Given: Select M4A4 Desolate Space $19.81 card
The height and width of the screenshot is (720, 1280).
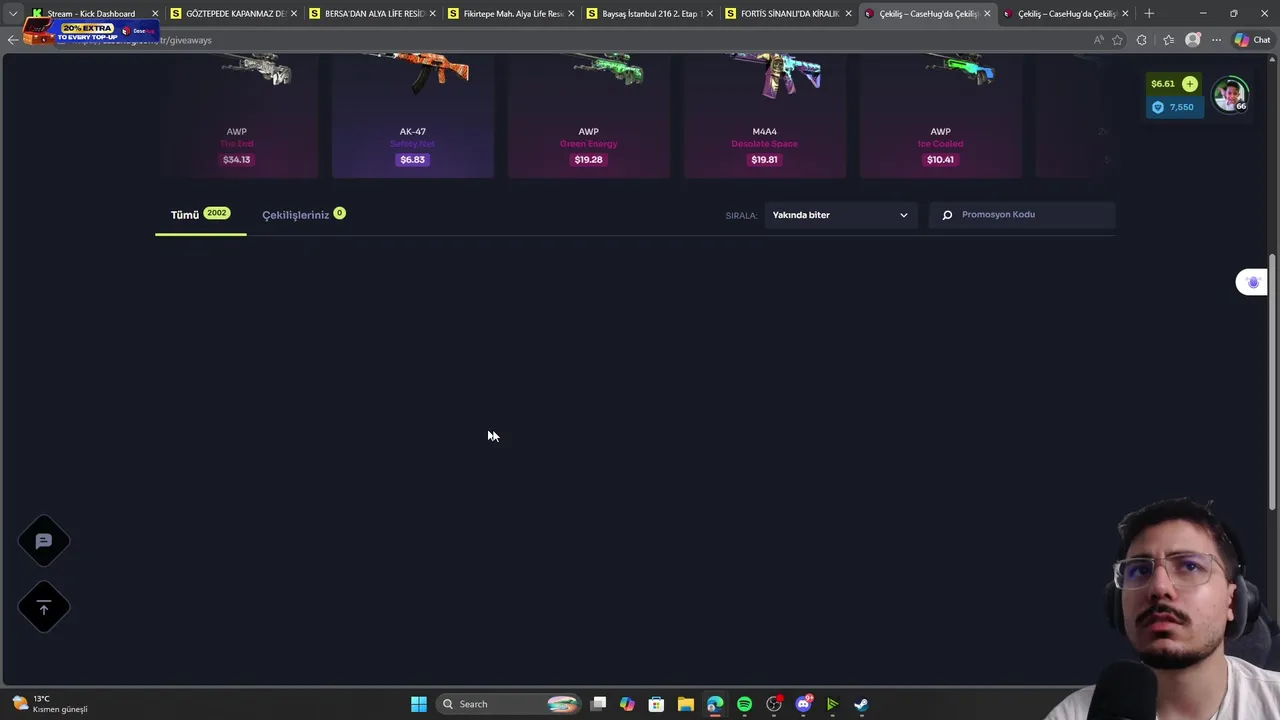Looking at the screenshot, I should click(765, 117).
